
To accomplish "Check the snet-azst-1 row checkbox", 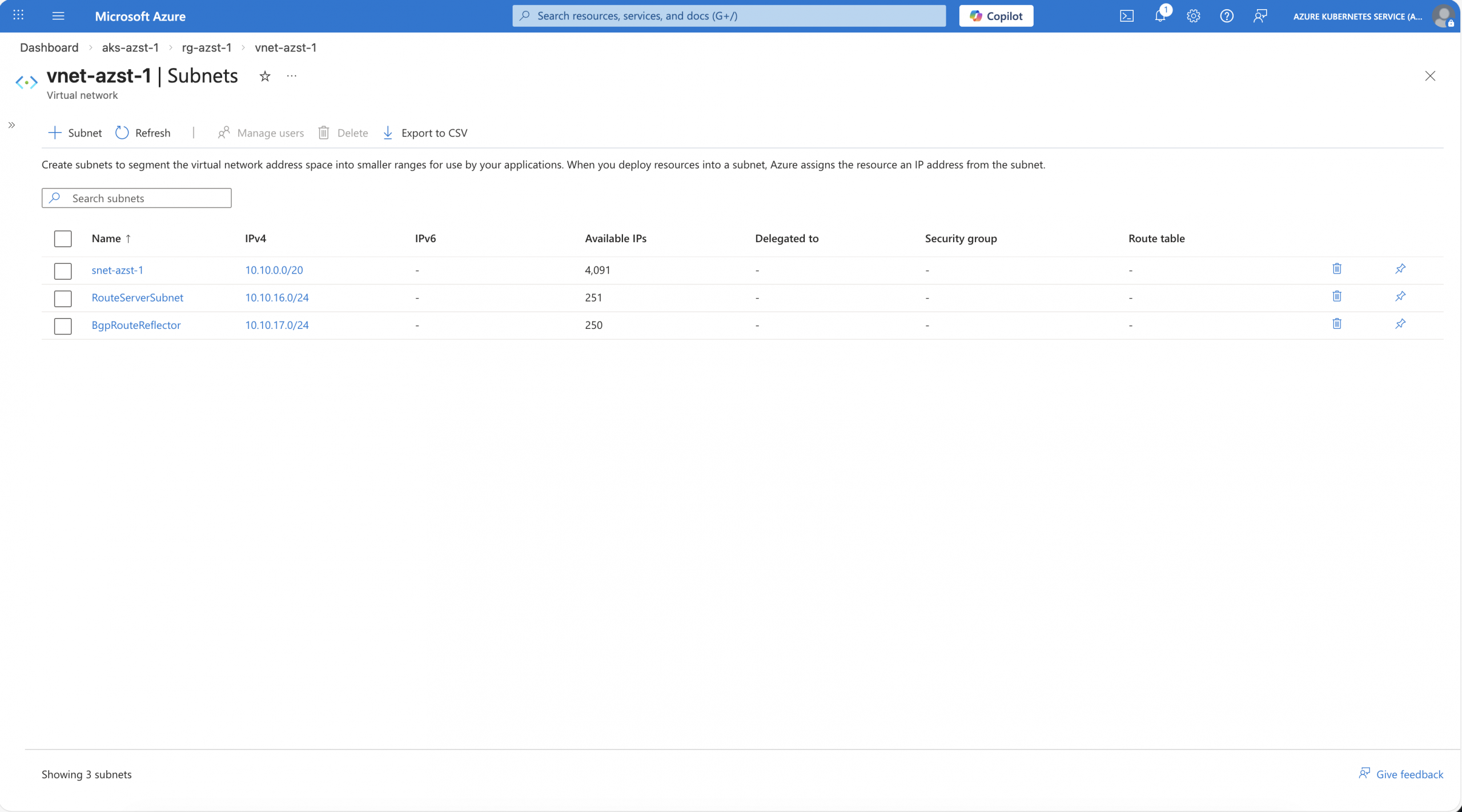I will coord(63,271).
